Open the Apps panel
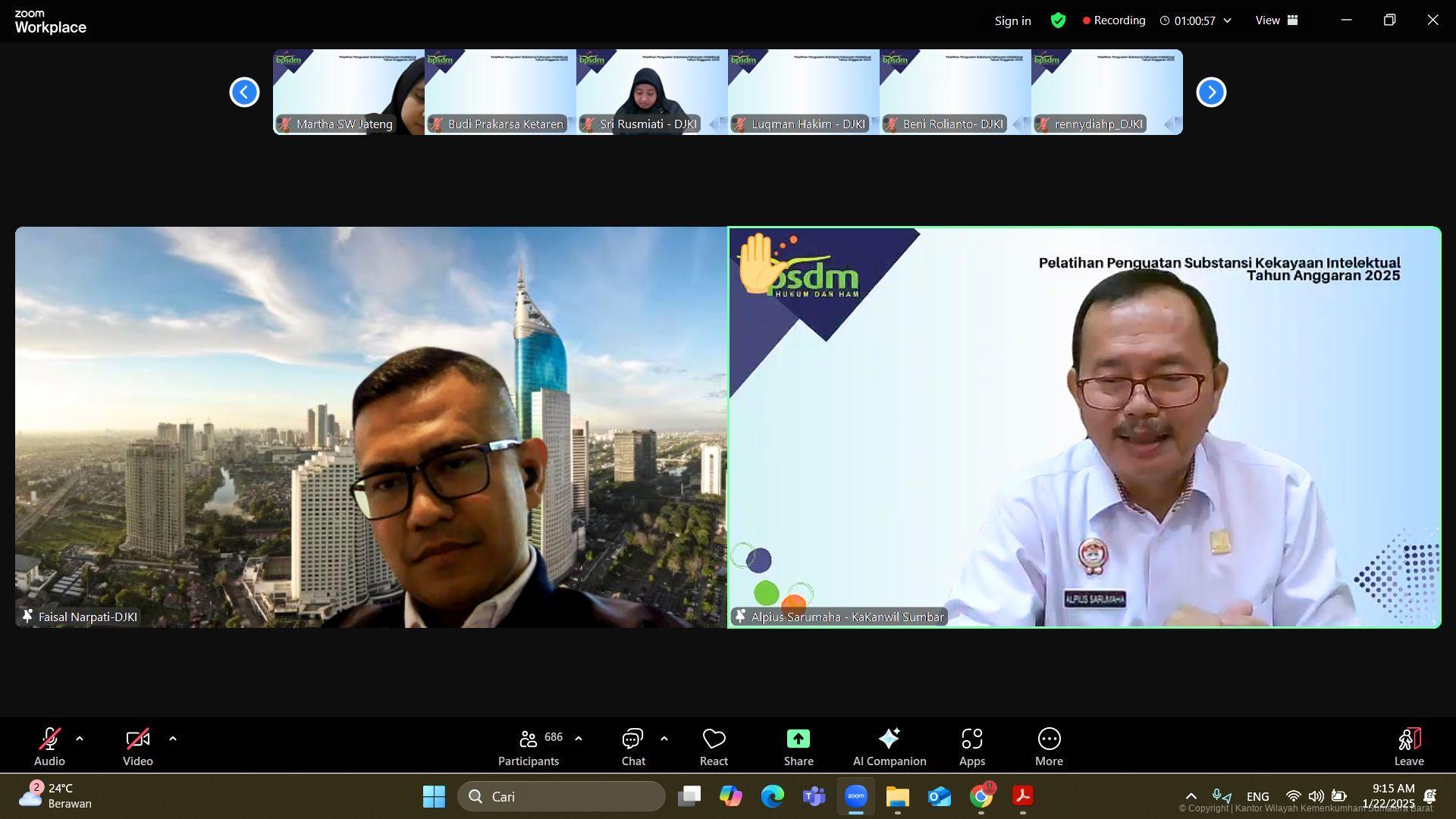This screenshot has height=819, width=1456. (971, 747)
